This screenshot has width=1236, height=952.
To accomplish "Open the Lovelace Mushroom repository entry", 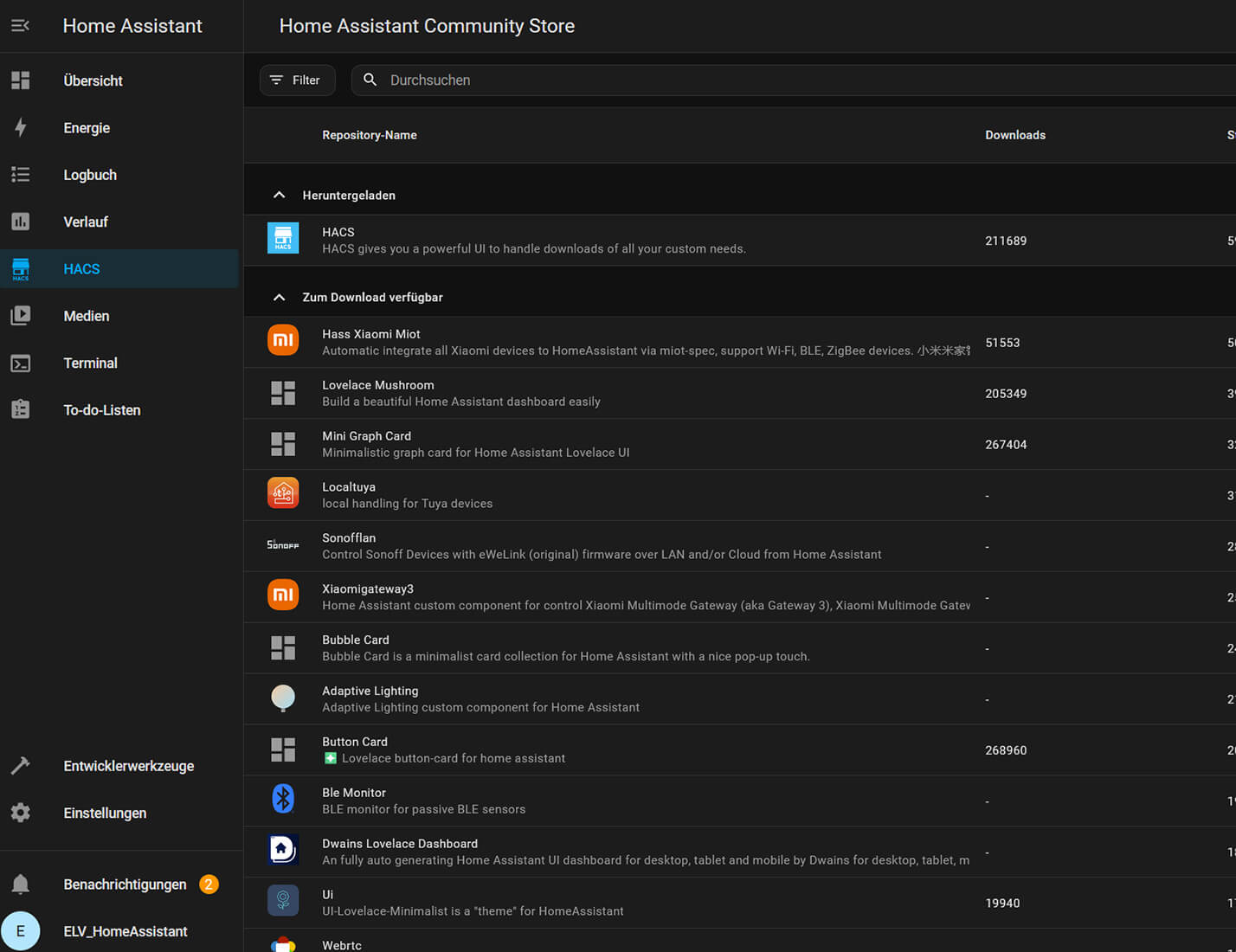I will [x=377, y=386].
